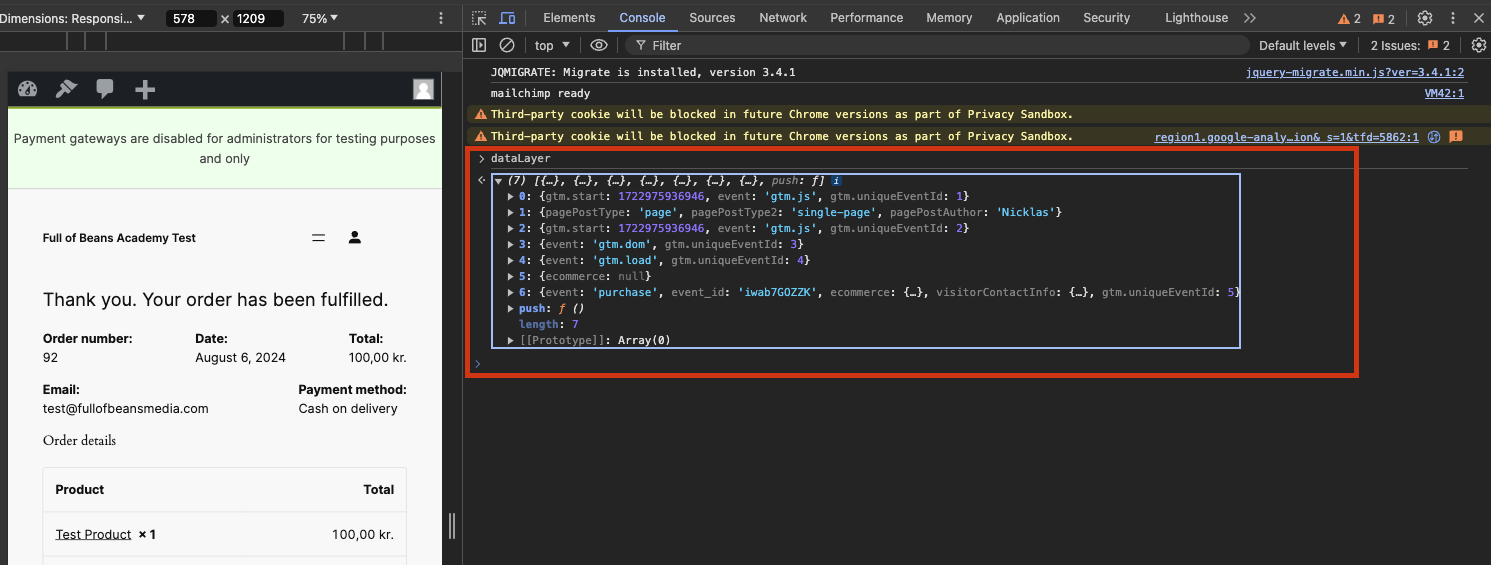
Task: Open comments bubble in admin bar
Action: (105, 89)
